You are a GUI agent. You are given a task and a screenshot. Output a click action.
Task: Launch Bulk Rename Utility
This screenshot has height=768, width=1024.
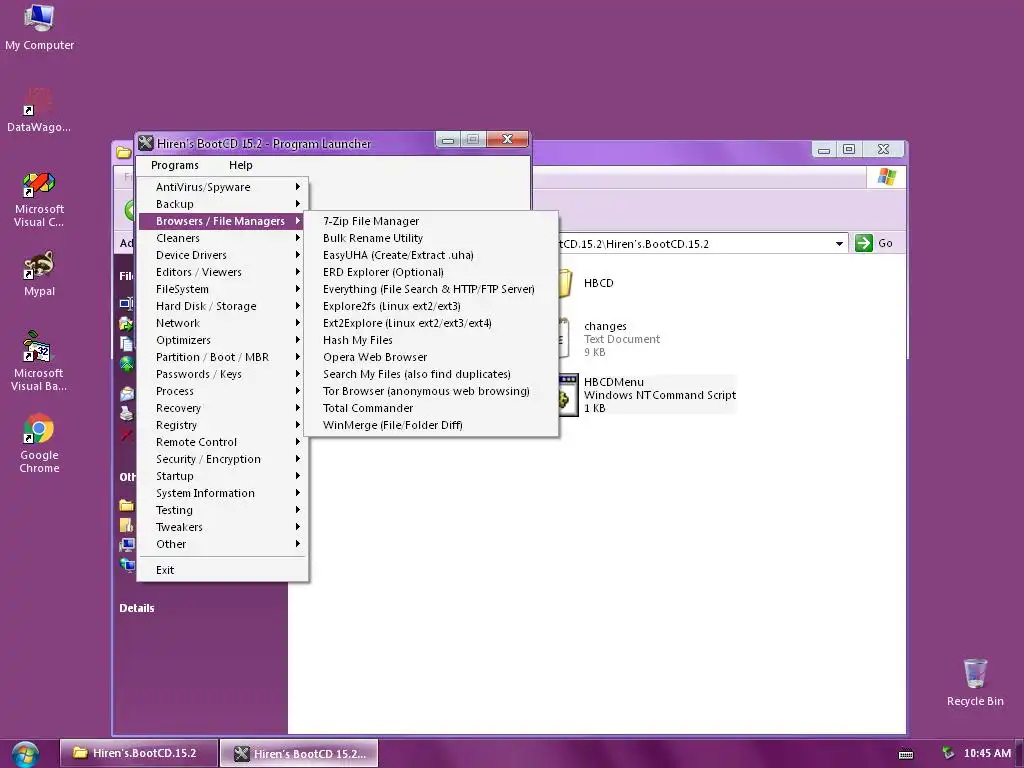click(x=431, y=238)
